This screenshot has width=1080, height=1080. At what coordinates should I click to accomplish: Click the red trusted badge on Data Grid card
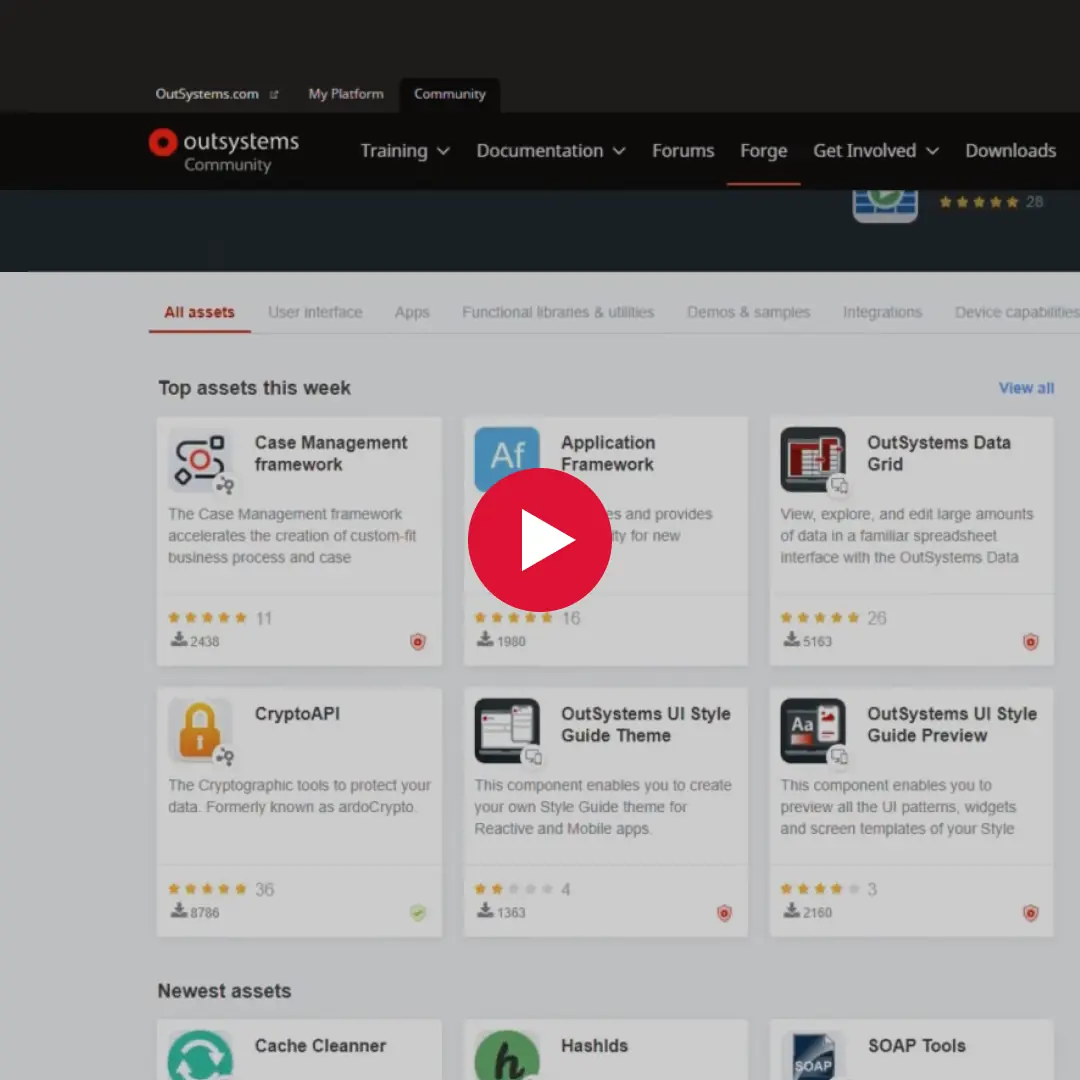coord(1030,642)
